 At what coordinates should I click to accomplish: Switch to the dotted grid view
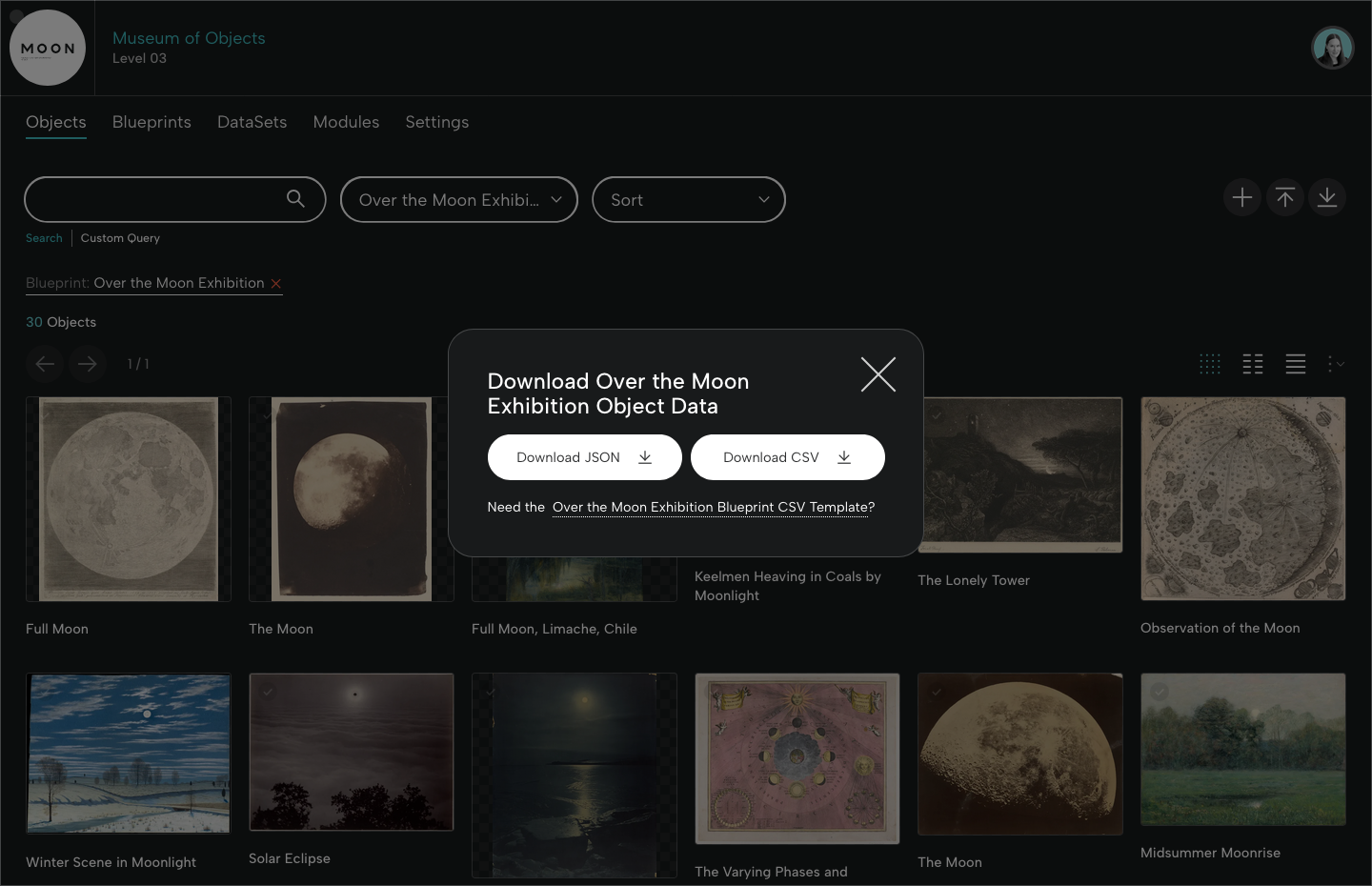[x=1209, y=364]
